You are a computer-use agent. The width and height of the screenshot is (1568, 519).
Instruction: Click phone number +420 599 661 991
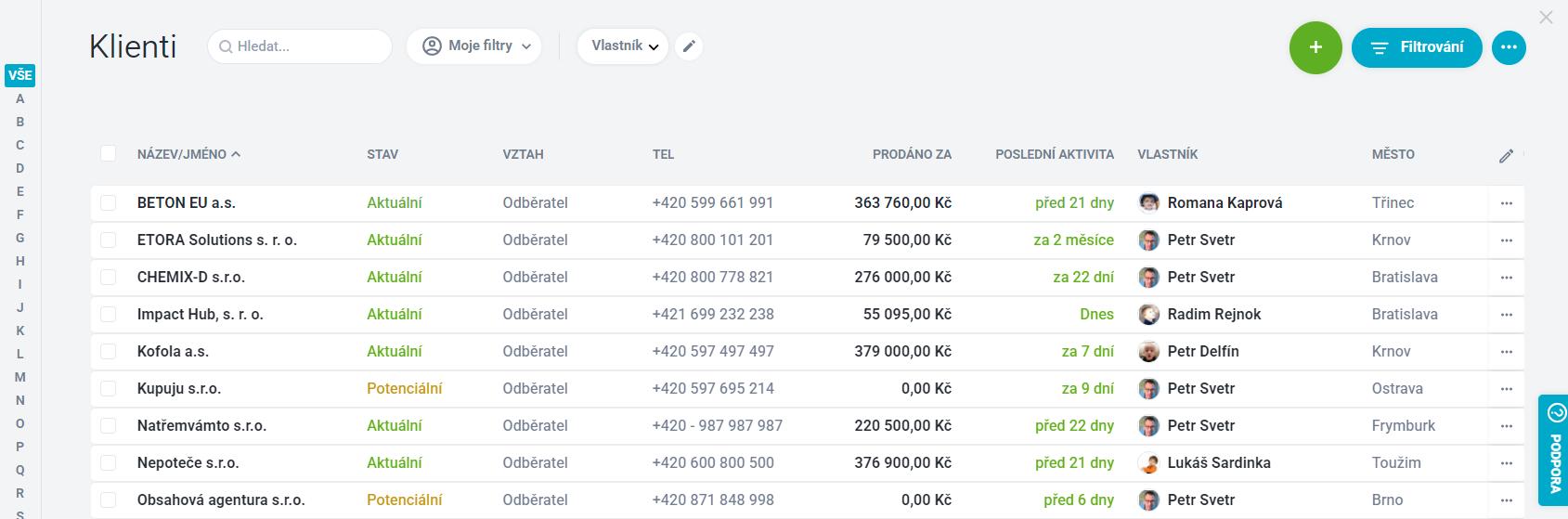point(713,202)
